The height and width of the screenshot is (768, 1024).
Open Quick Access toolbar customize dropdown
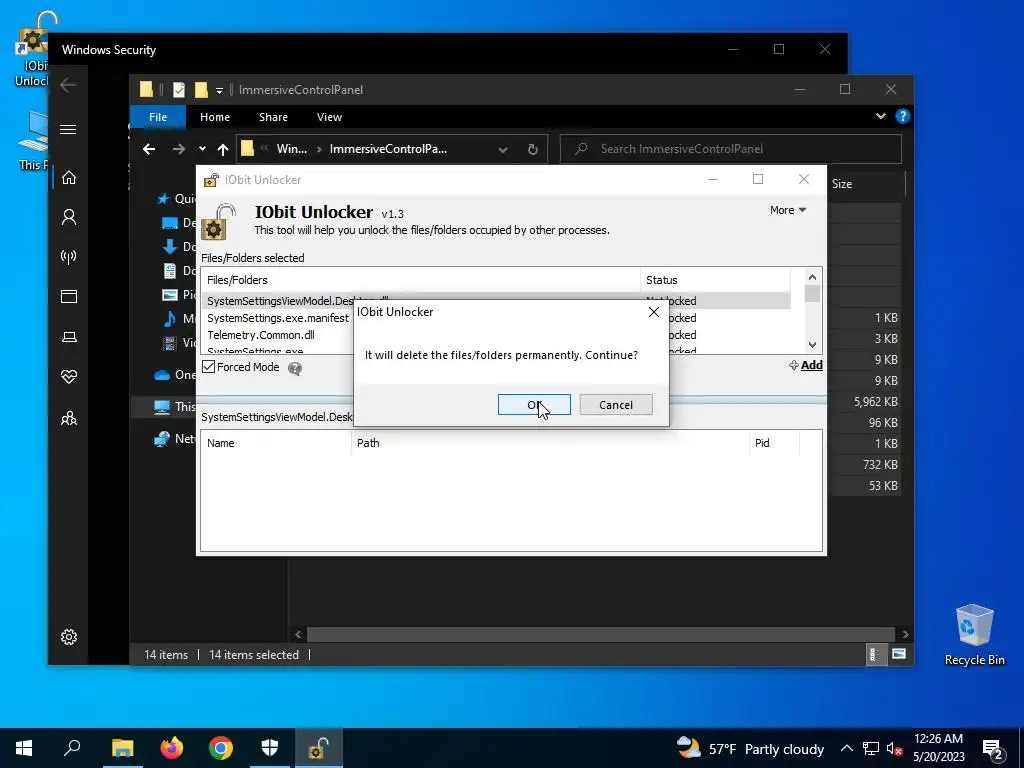tap(219, 90)
